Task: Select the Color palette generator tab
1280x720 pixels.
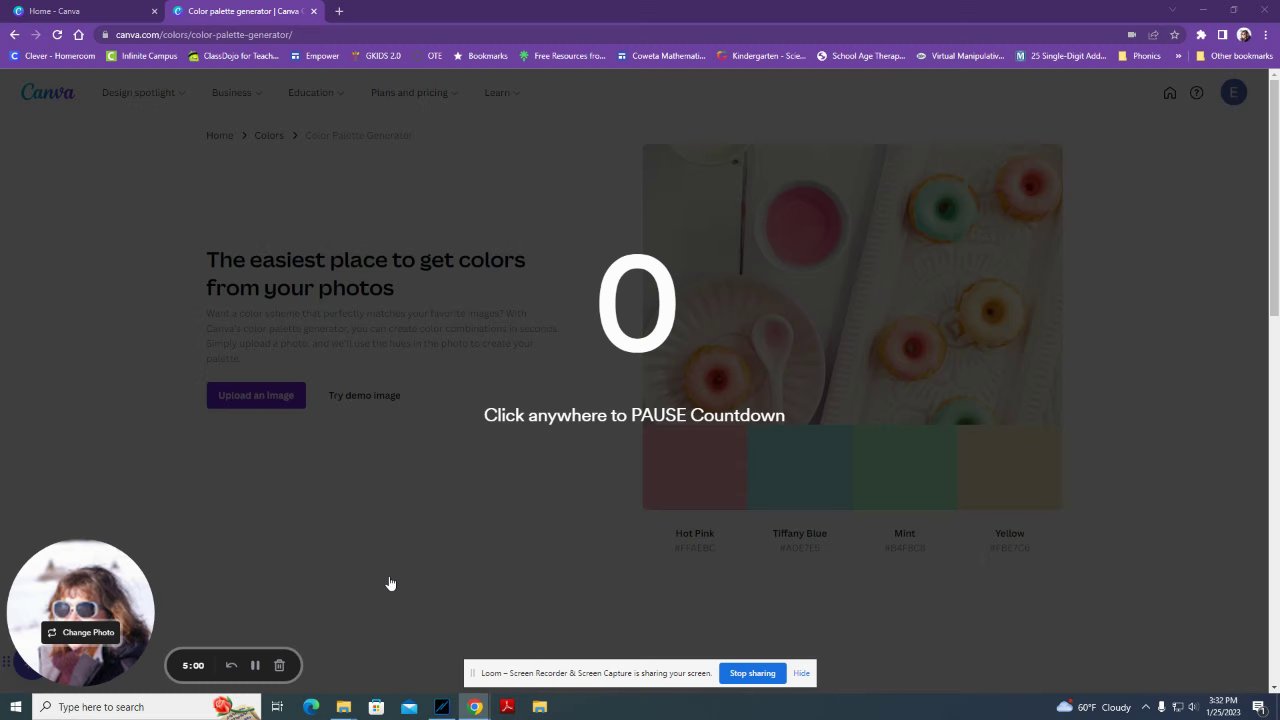Action: pyautogui.click(x=244, y=11)
